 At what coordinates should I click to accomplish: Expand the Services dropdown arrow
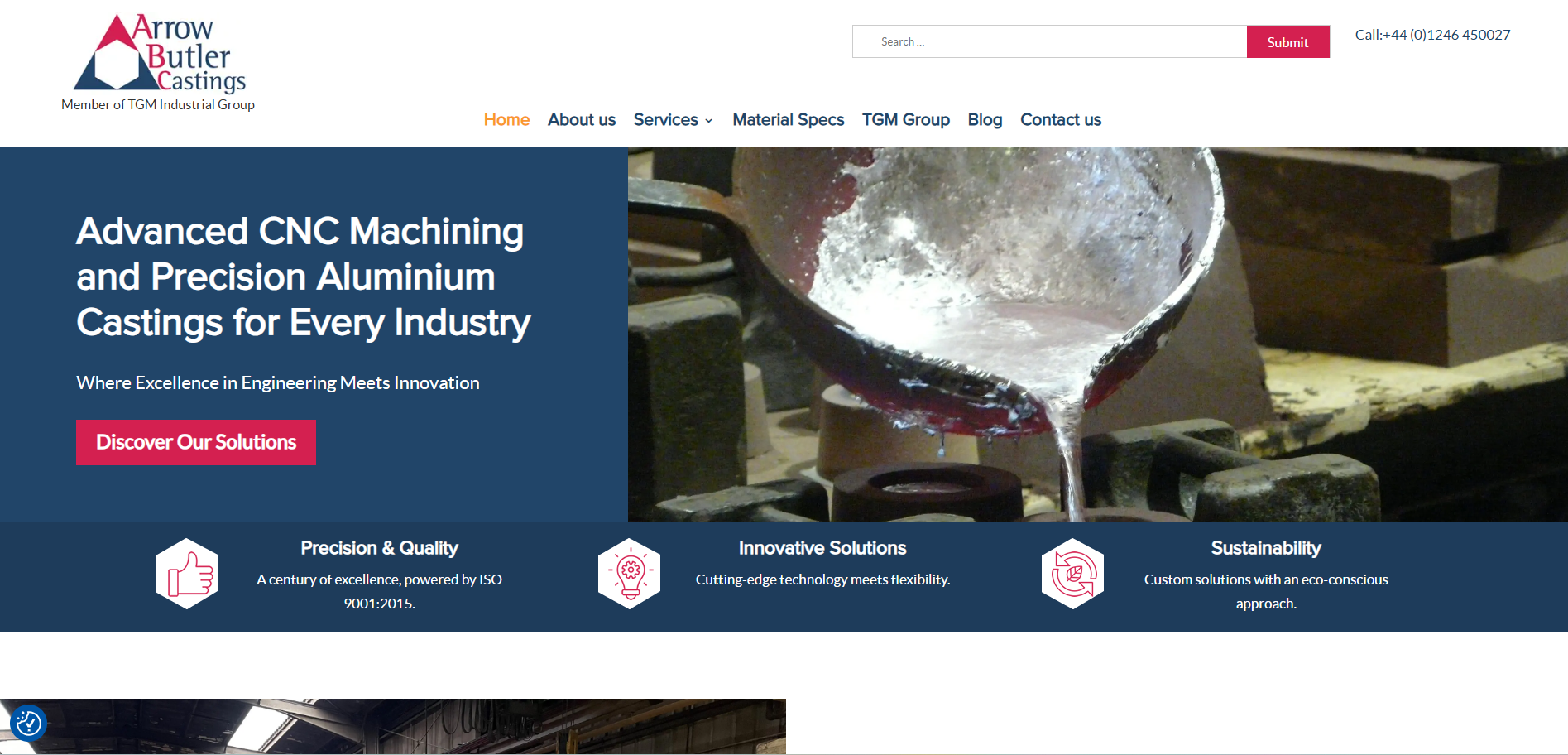(709, 121)
